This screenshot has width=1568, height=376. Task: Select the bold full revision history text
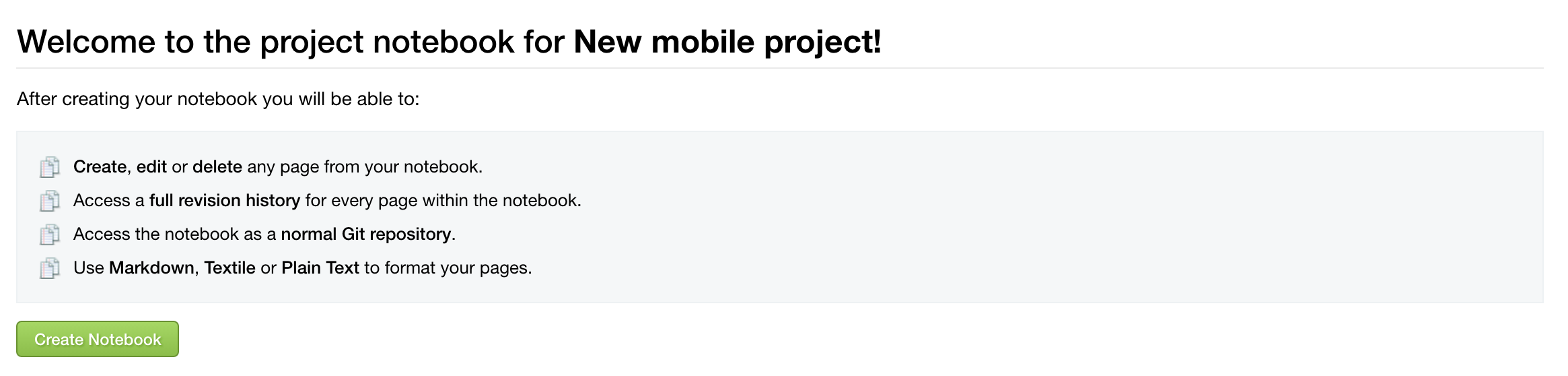tap(225, 200)
